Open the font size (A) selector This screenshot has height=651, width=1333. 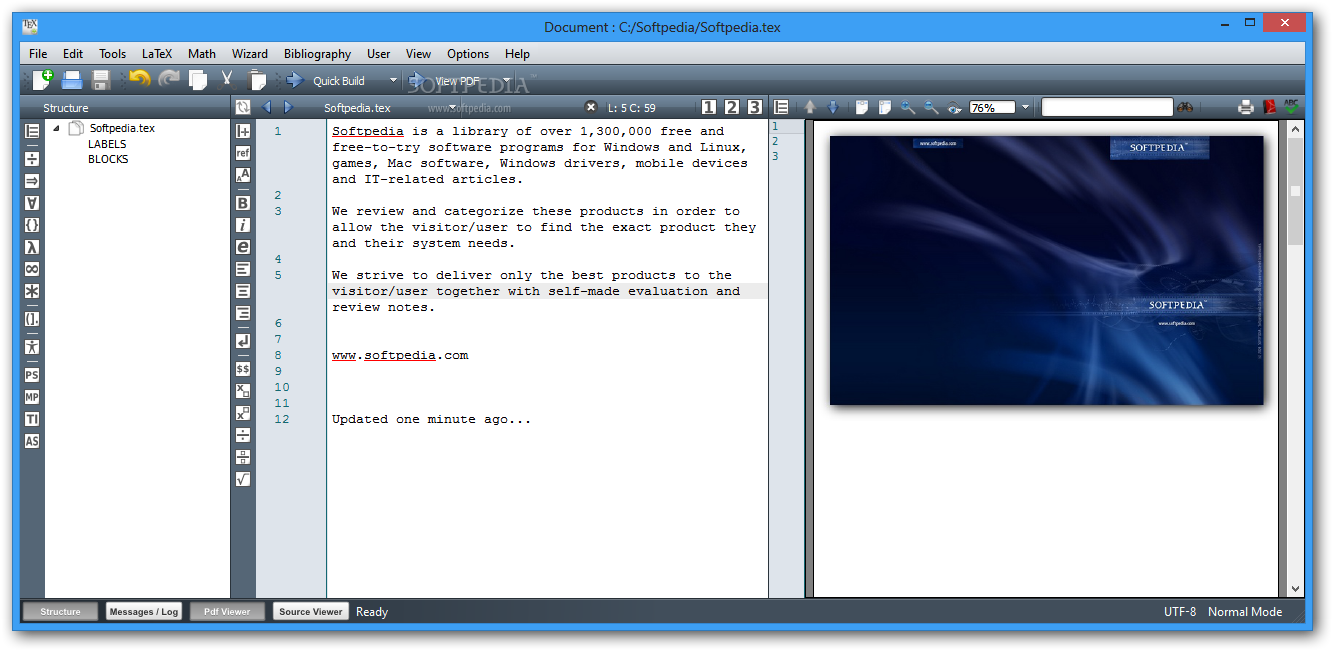point(243,175)
